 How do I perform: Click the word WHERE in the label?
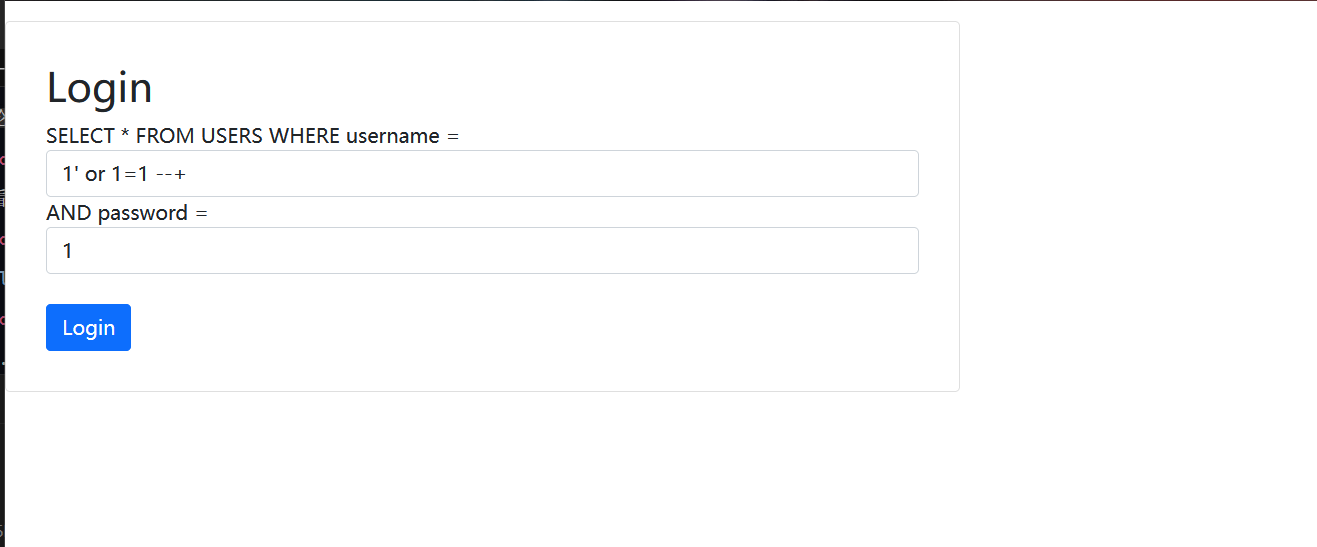click(x=305, y=136)
